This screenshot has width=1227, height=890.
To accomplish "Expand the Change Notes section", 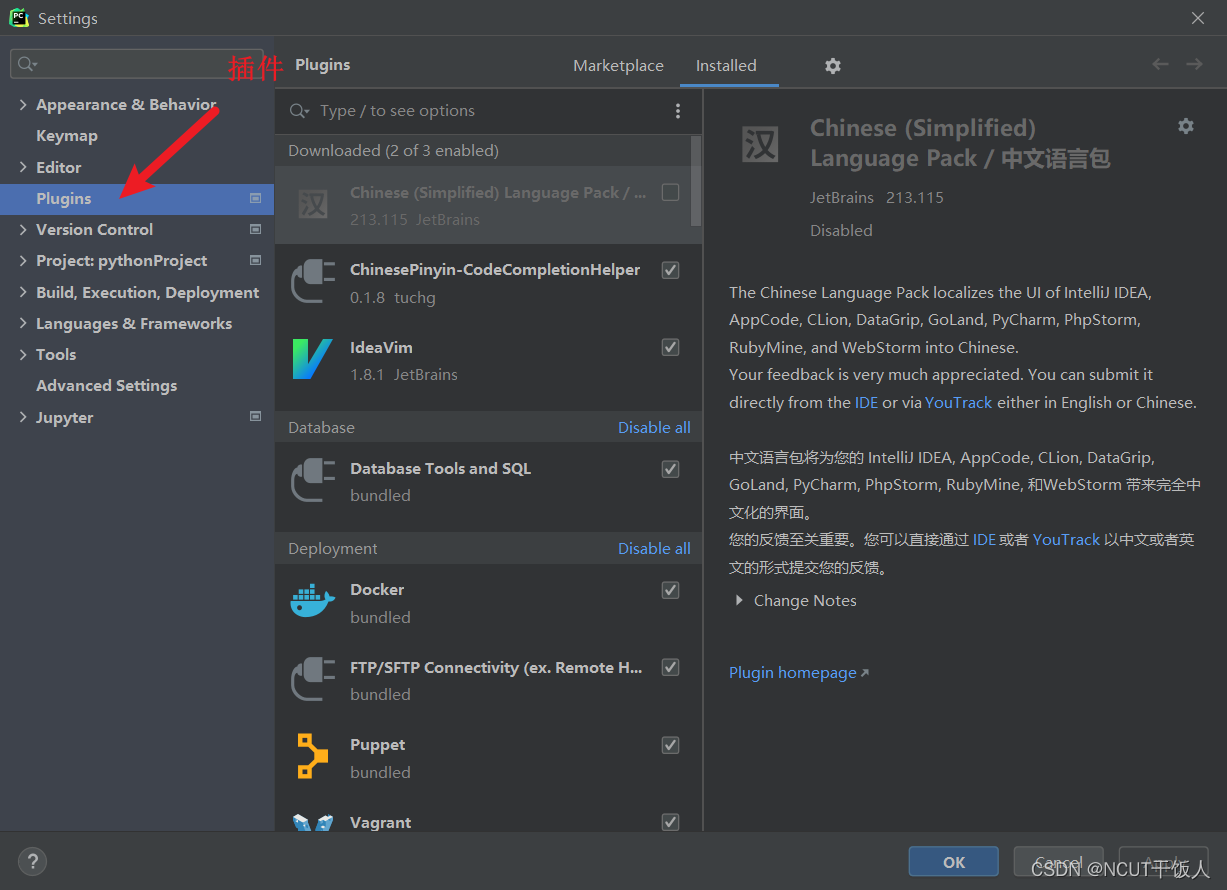I will pyautogui.click(x=739, y=600).
